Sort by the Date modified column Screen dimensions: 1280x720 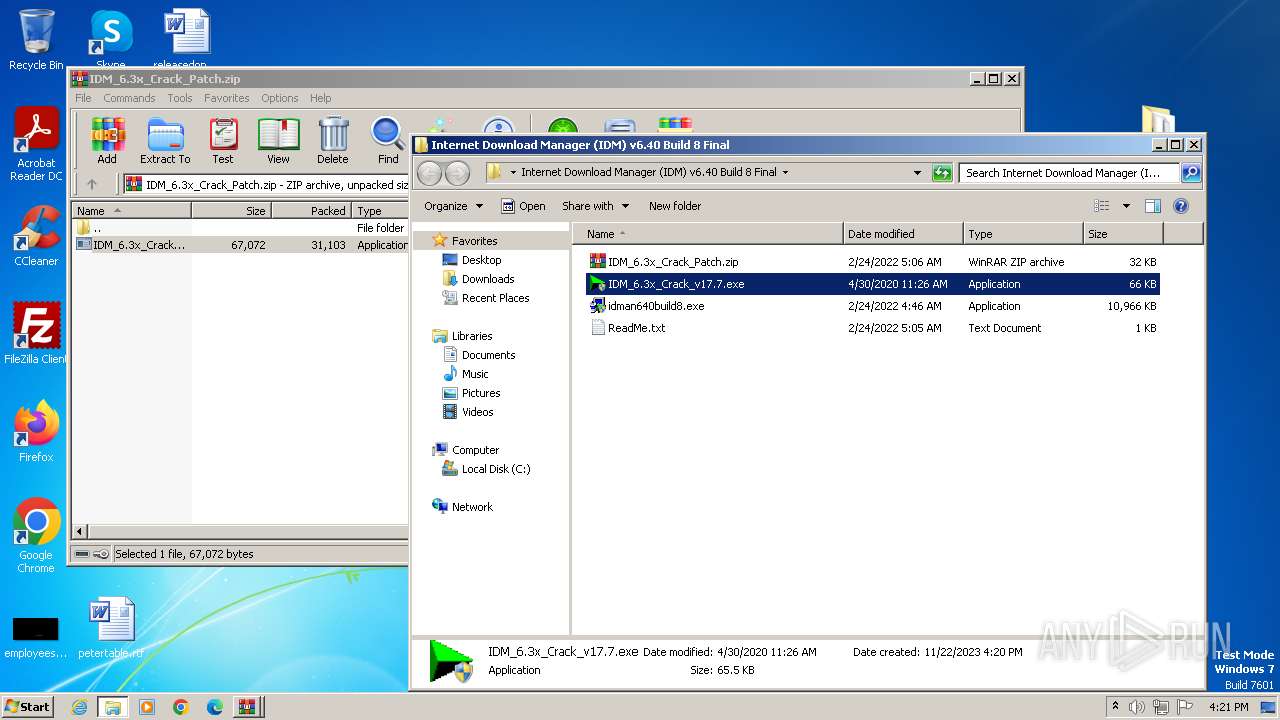[x=903, y=234]
